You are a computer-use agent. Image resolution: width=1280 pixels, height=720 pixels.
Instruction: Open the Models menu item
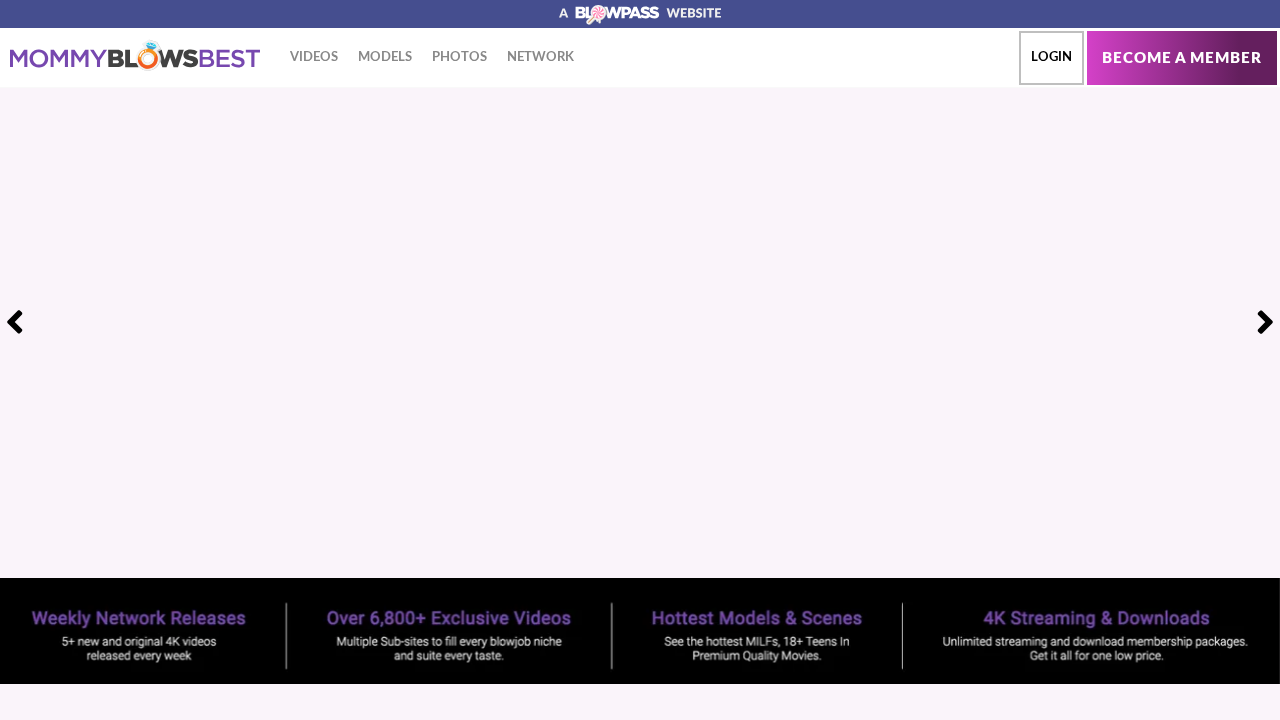tap(385, 56)
